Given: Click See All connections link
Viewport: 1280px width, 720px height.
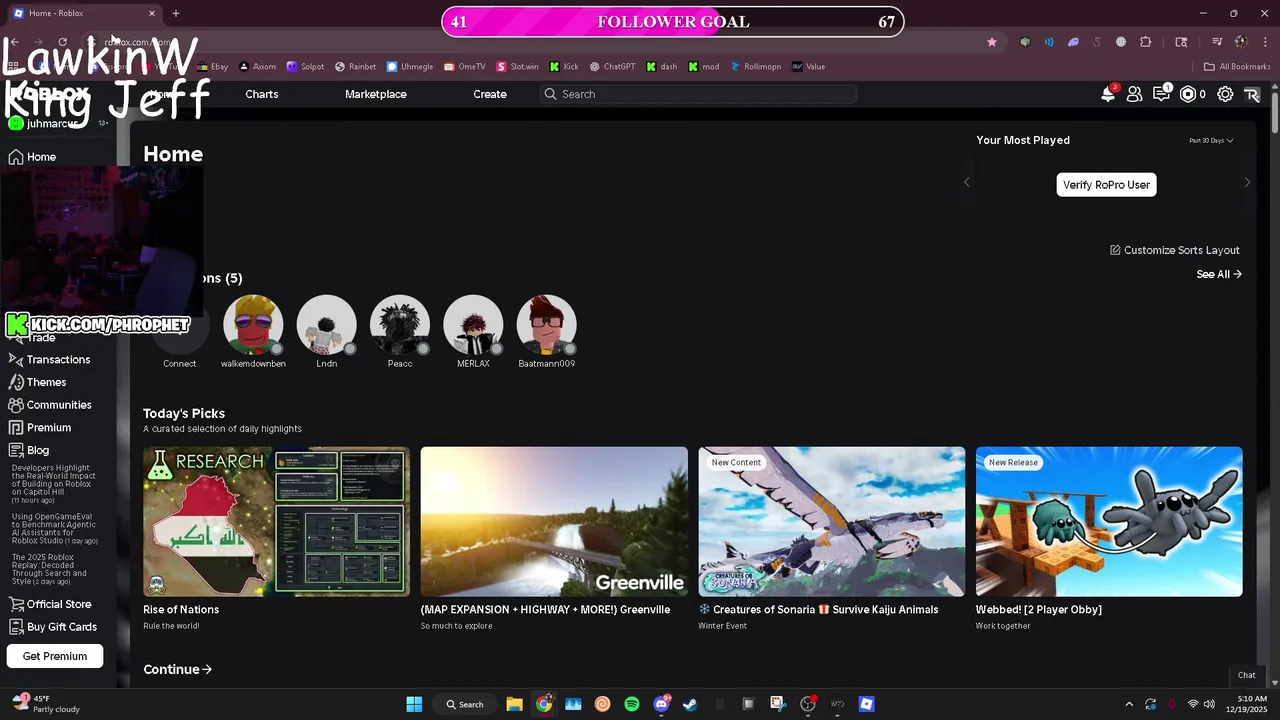Looking at the screenshot, I should coord(1219,274).
